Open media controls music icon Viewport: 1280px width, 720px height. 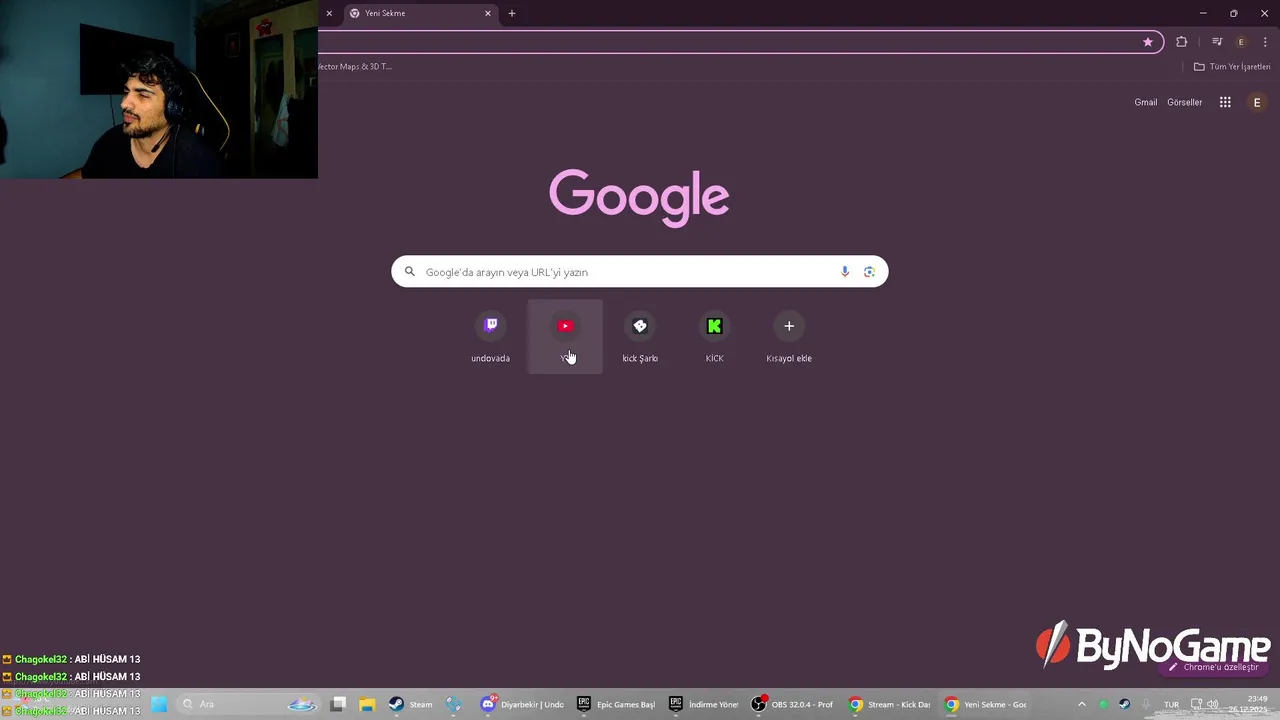tap(1217, 42)
